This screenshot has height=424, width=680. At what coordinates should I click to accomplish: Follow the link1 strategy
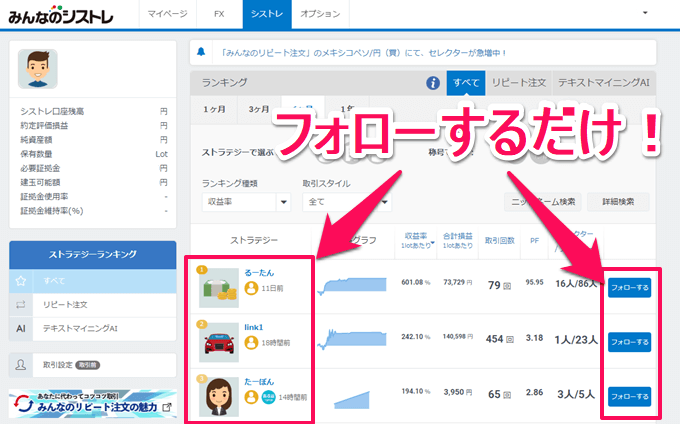(x=629, y=342)
